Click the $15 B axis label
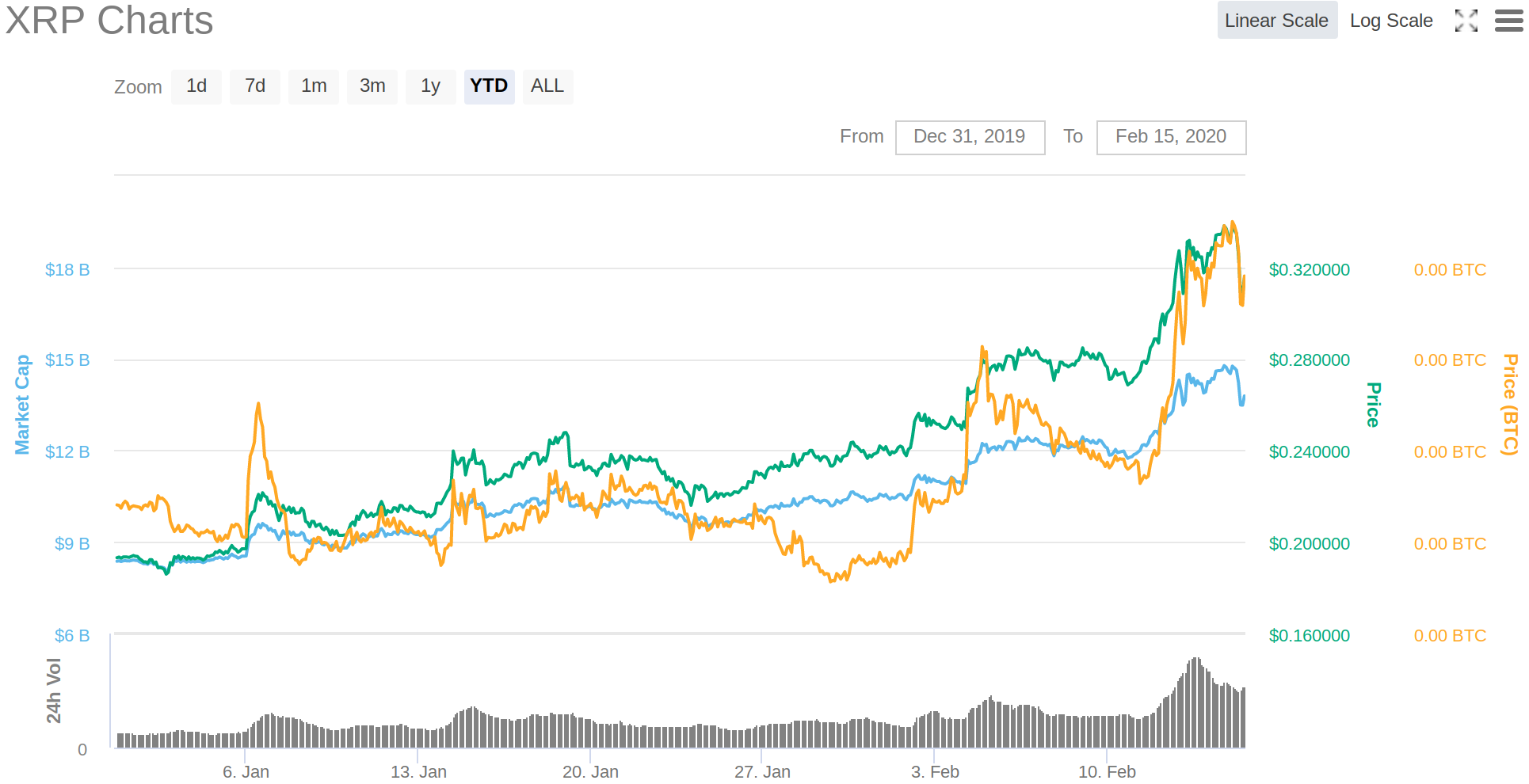1529x784 pixels. [x=67, y=360]
